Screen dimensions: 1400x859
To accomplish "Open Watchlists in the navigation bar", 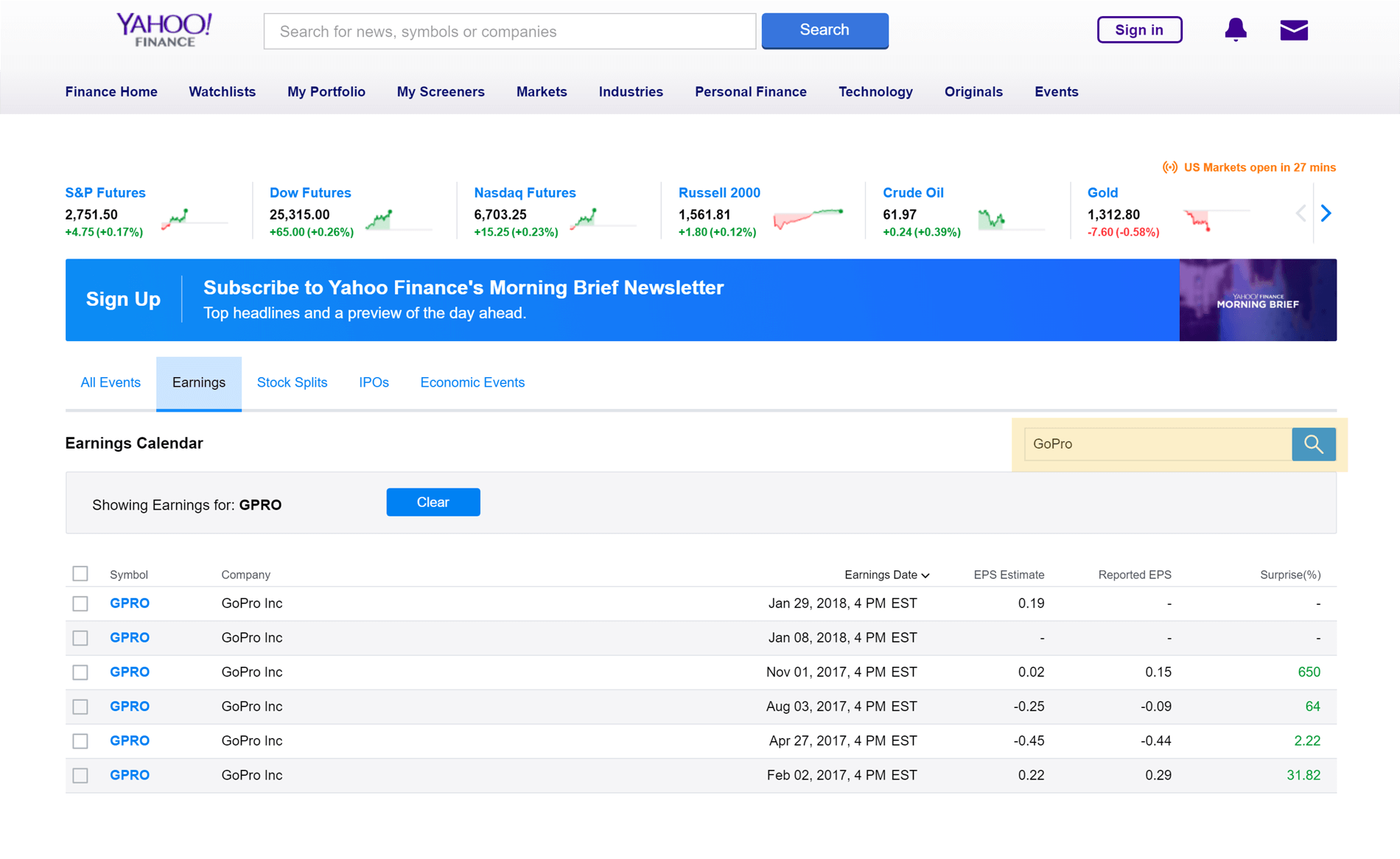I will pyautogui.click(x=222, y=92).
